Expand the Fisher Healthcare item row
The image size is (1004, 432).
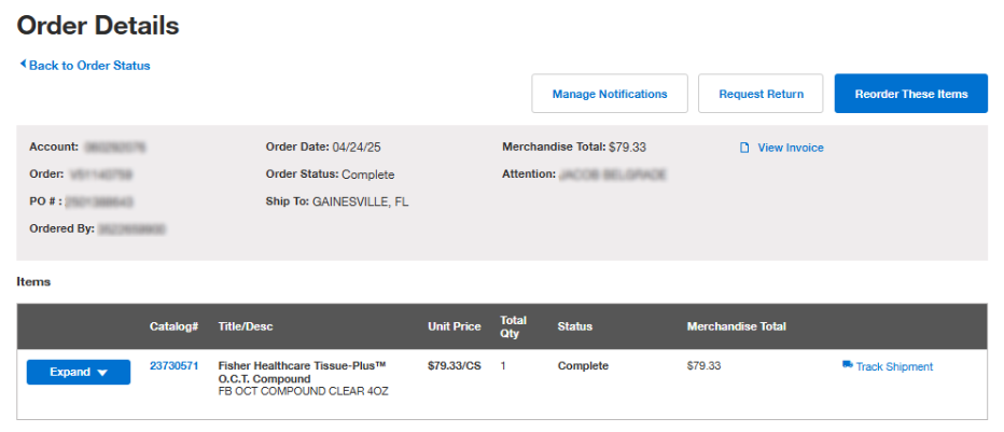tap(78, 373)
